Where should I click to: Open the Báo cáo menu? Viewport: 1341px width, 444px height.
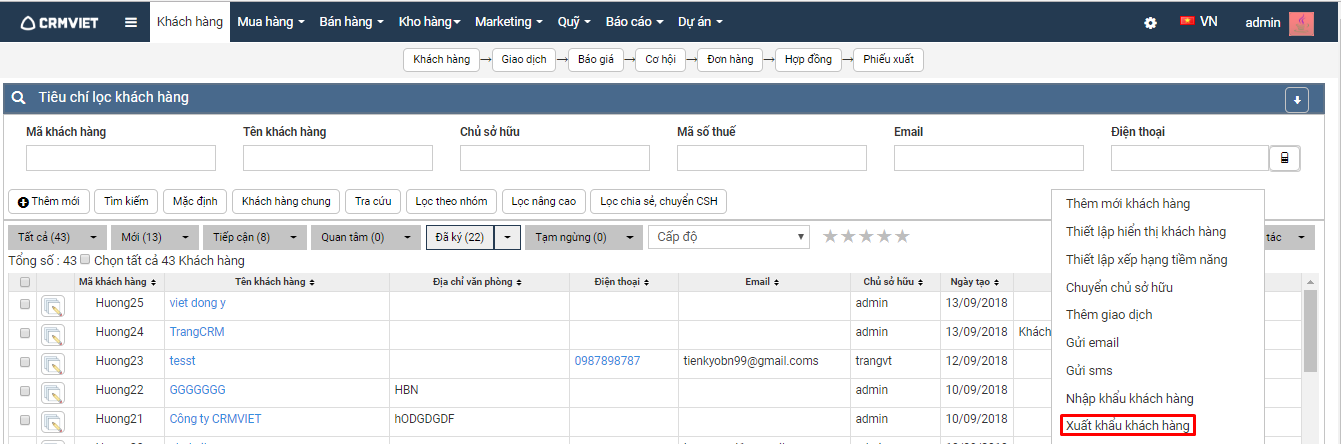click(x=635, y=22)
